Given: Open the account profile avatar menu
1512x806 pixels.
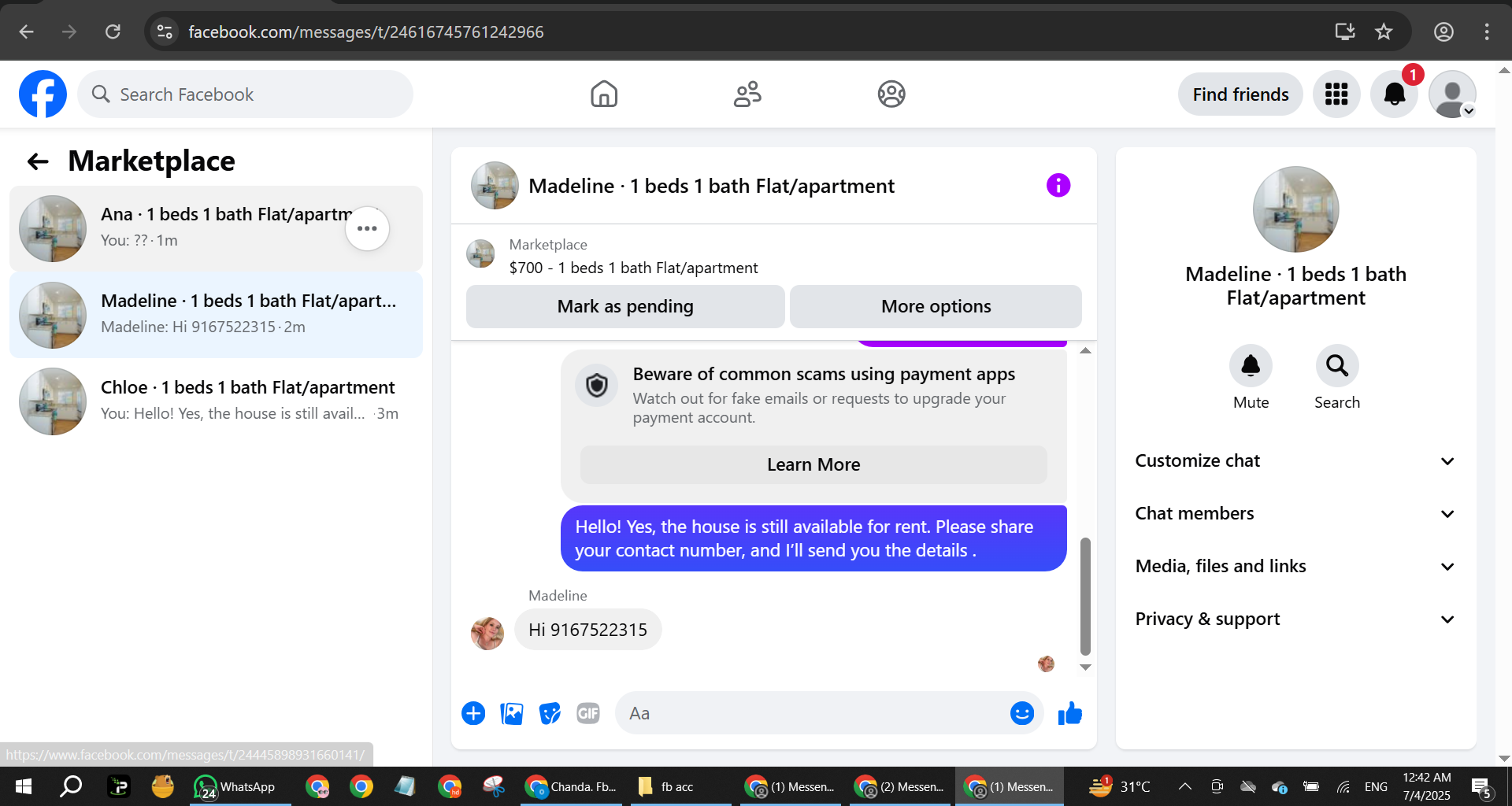Looking at the screenshot, I should pyautogui.click(x=1452, y=94).
